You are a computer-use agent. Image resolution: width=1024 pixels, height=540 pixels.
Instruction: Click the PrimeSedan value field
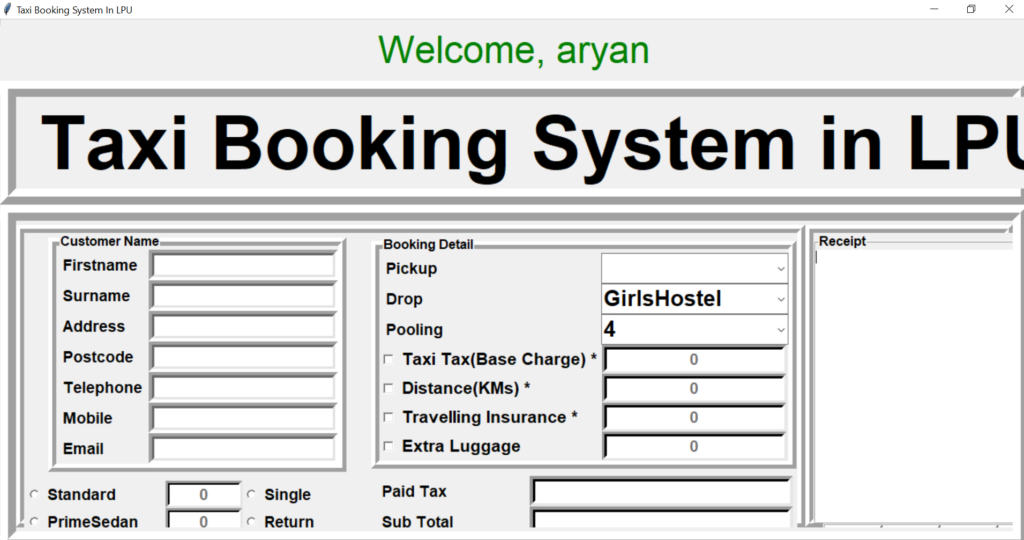point(204,520)
